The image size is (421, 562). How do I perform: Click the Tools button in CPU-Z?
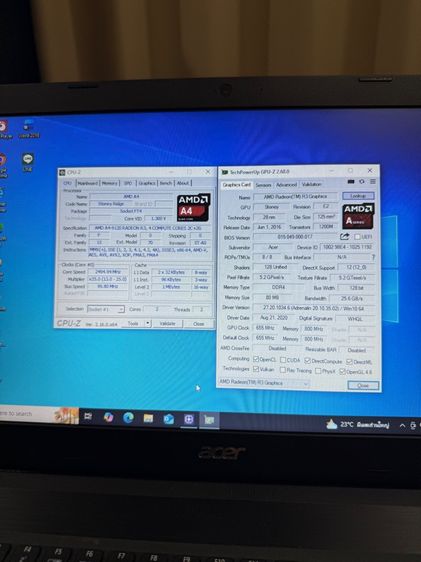coord(133,323)
